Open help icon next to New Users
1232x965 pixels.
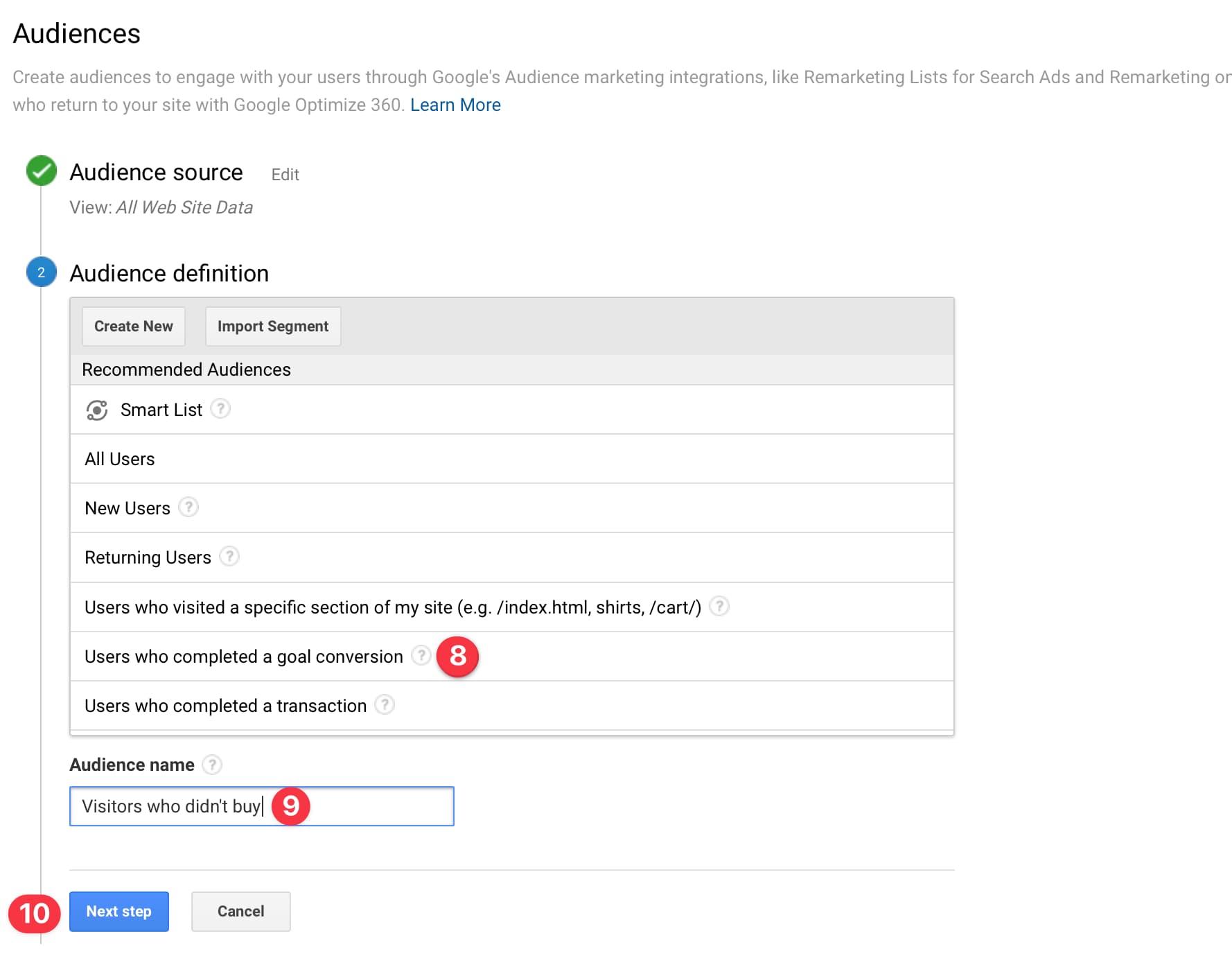click(188, 507)
